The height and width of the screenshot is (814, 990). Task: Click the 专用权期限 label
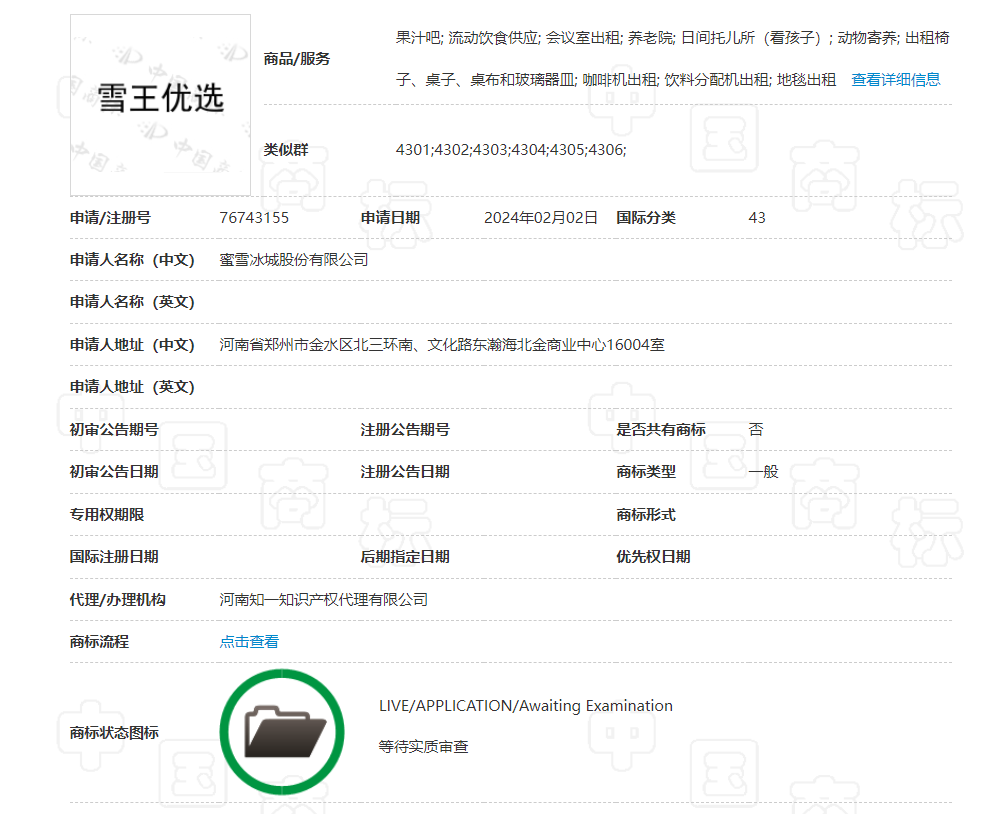tap(107, 515)
